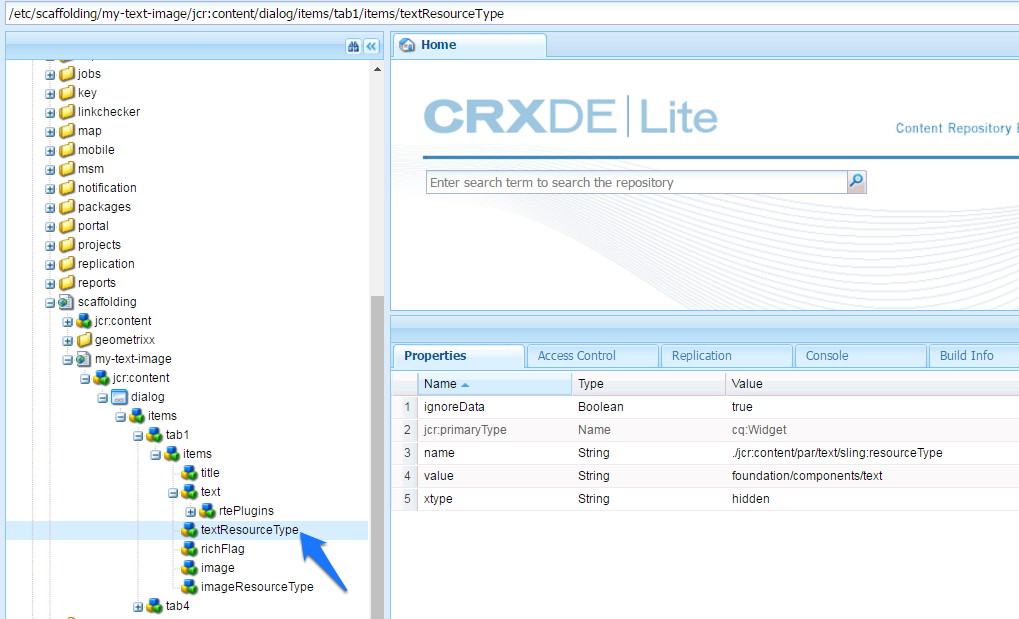Switch to the Properties tab
Viewport: 1019px width, 619px height.
[459, 356]
